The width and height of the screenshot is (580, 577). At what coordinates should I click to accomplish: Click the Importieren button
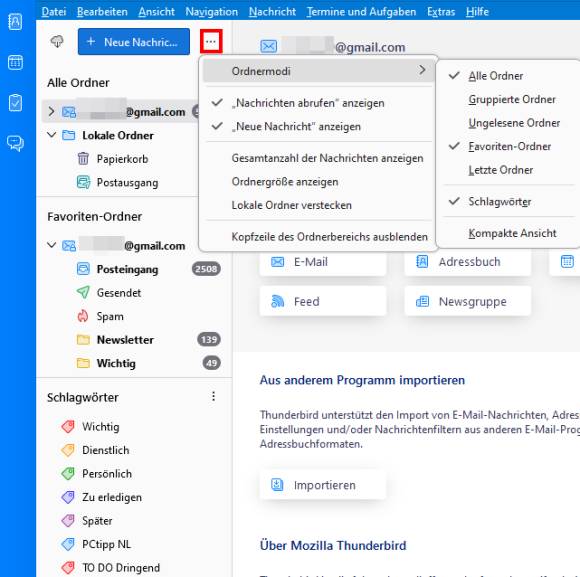pos(323,485)
